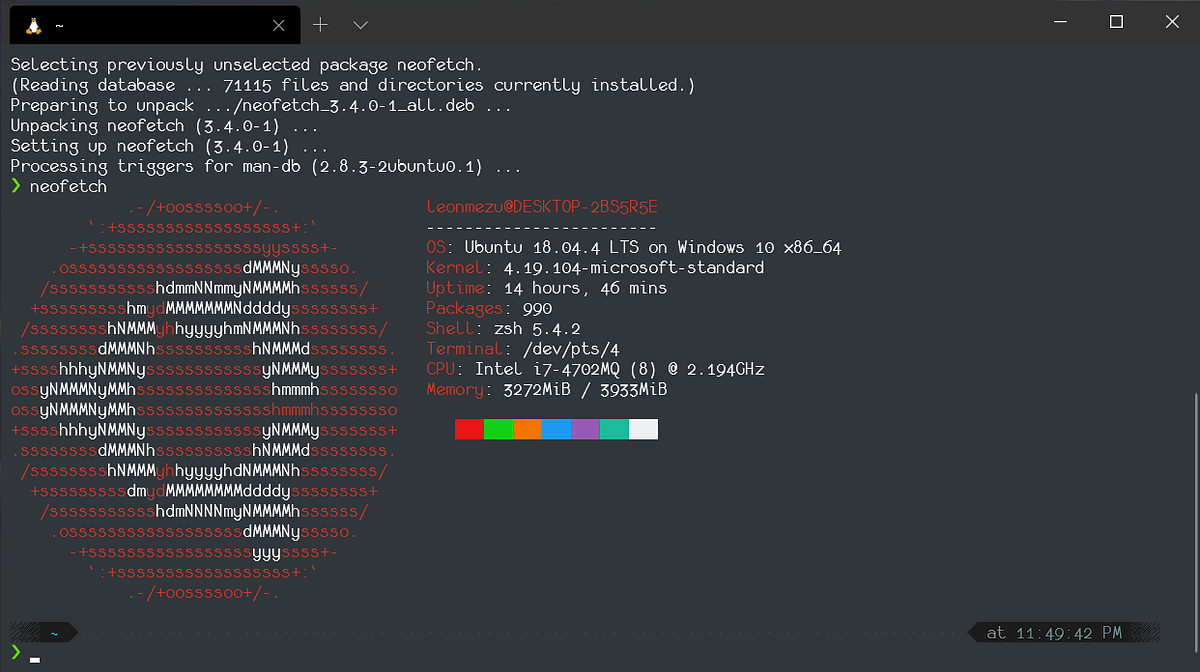Click the leonmezu@DESKTOP-2BS5R5E hostname text

[540, 206]
